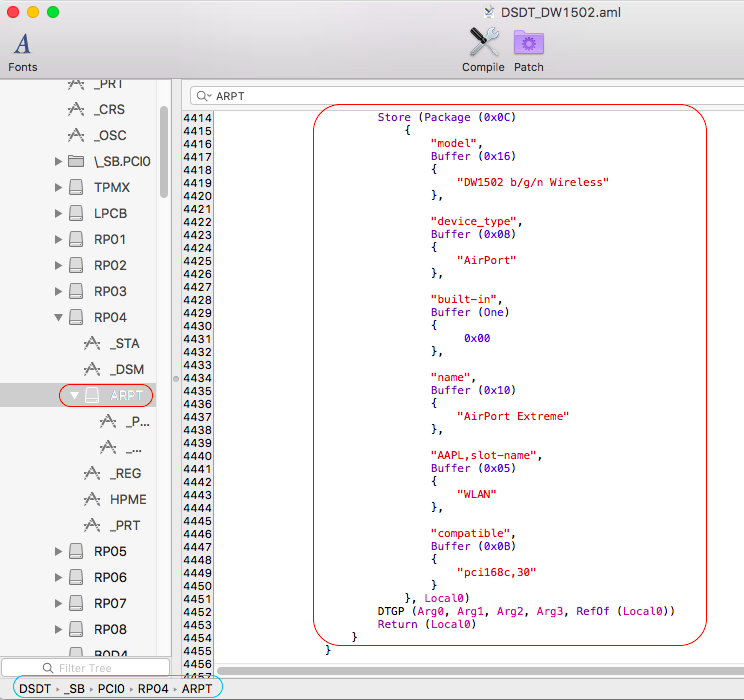Click the sidebar vertical scrollbar
The width and height of the screenshot is (744, 700).
[x=163, y=150]
